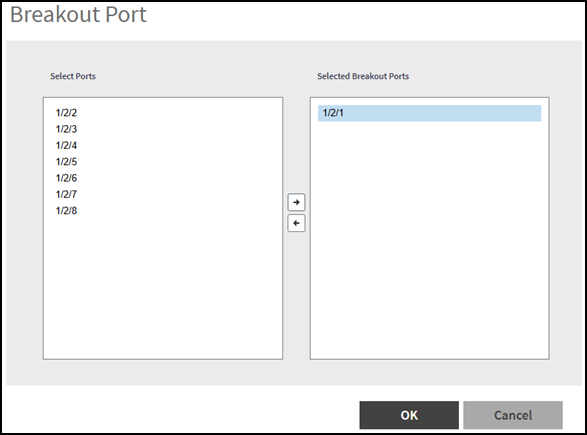This screenshot has height=435, width=587.
Task: Pick port 1/2/5 in the left list
Action: click(66, 162)
